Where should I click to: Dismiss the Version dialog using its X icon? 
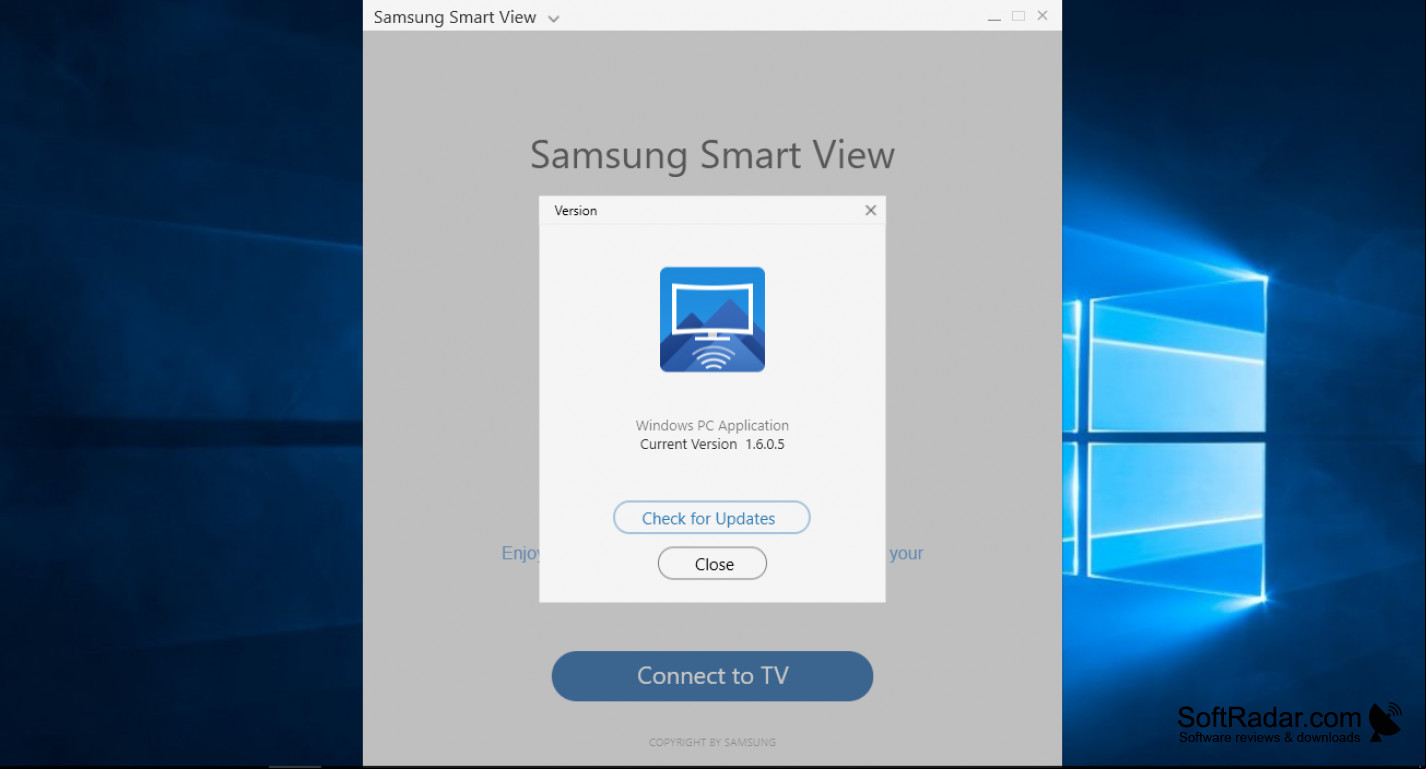[870, 210]
